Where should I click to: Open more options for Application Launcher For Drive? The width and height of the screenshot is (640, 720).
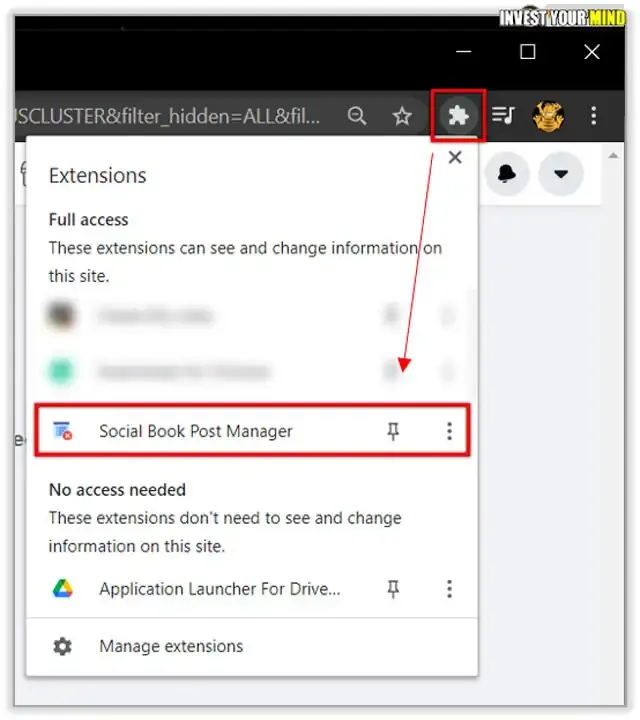(449, 589)
